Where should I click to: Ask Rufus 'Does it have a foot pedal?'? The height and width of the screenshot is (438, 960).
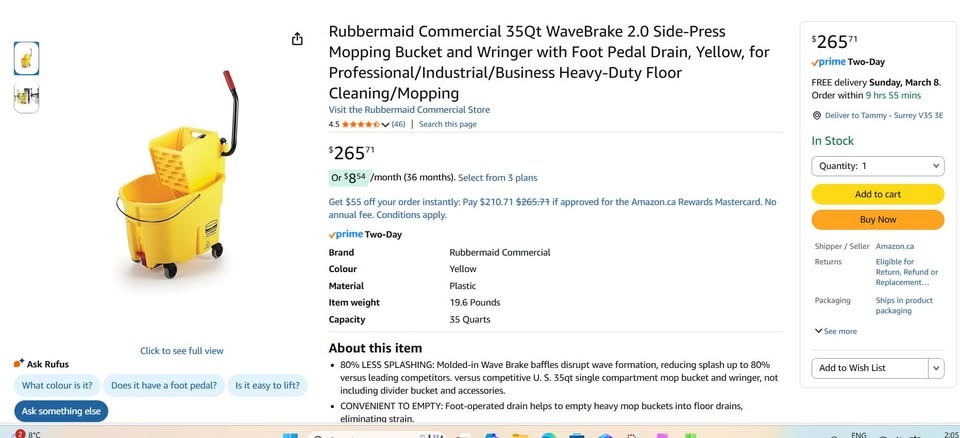pyautogui.click(x=163, y=385)
